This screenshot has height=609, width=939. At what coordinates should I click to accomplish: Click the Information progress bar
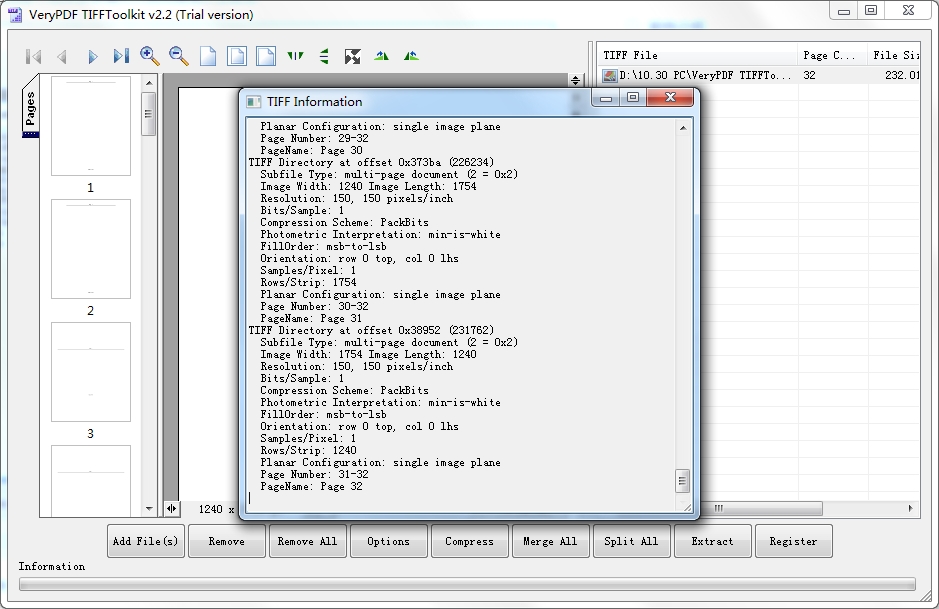(467, 584)
